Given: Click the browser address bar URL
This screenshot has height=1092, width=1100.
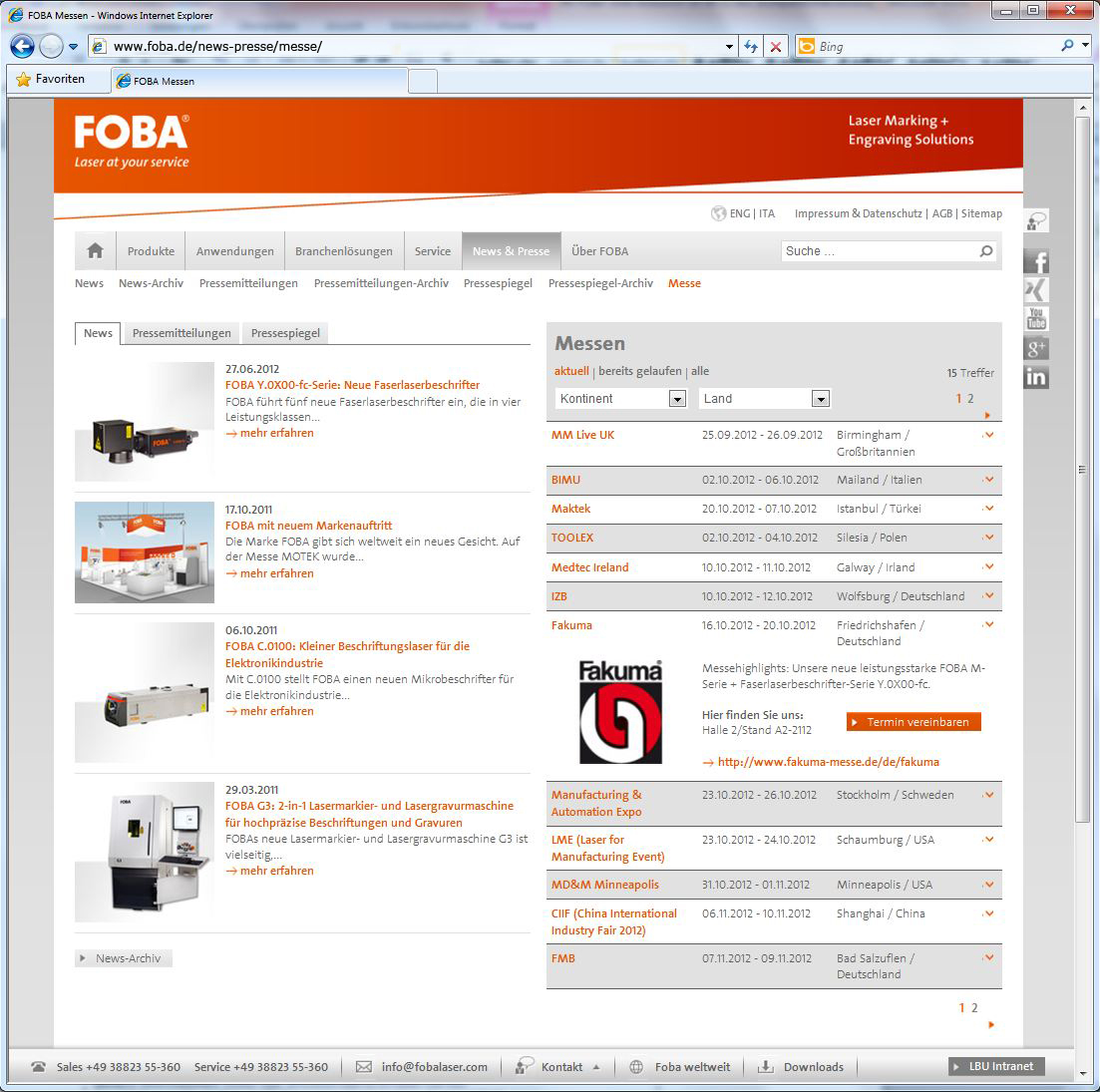Looking at the screenshot, I should pyautogui.click(x=217, y=46).
